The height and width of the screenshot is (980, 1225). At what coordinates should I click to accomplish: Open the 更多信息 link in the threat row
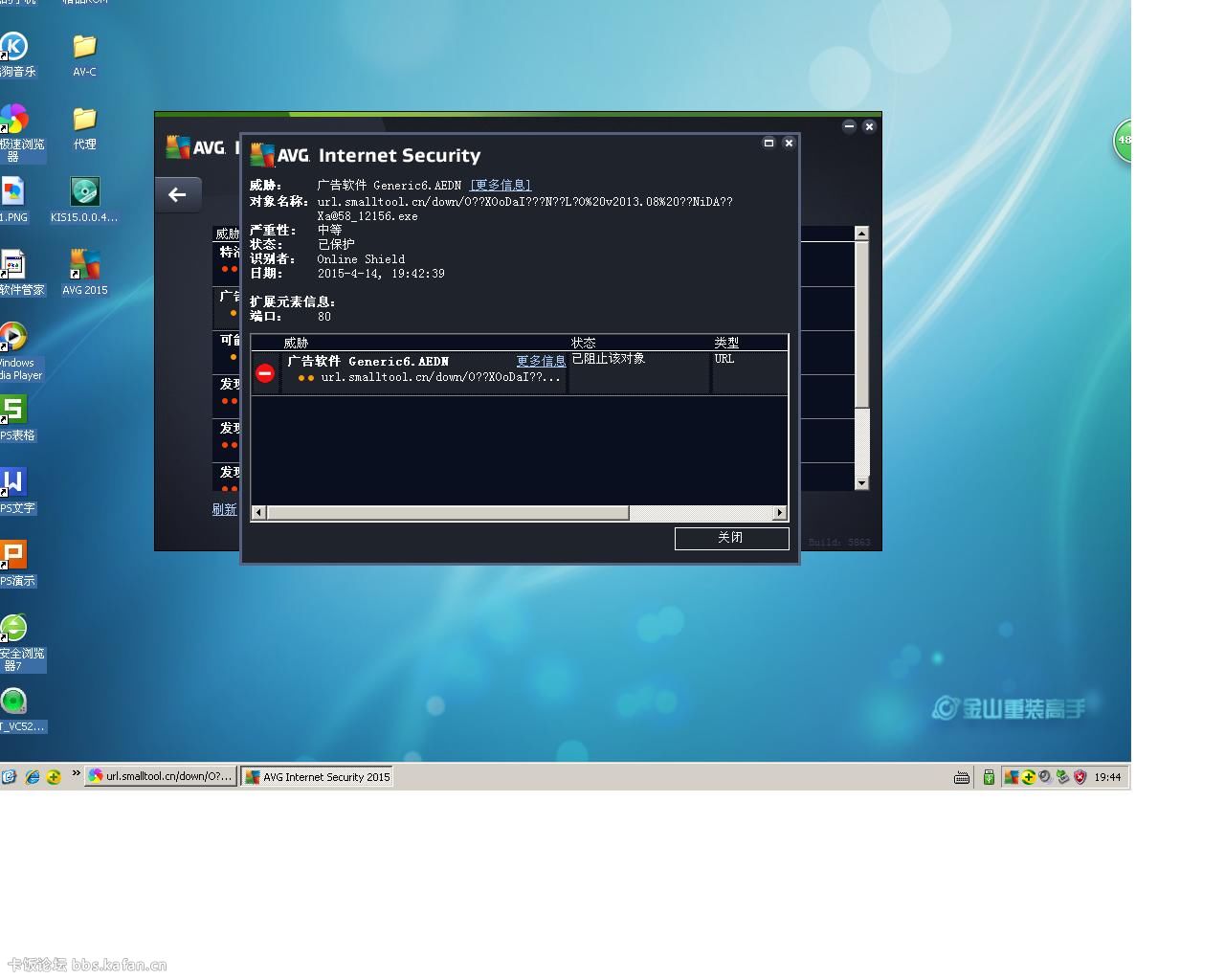point(541,362)
